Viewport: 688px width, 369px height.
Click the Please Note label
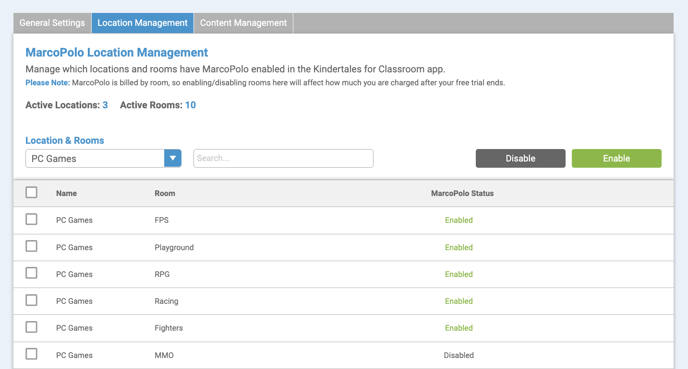[47, 83]
